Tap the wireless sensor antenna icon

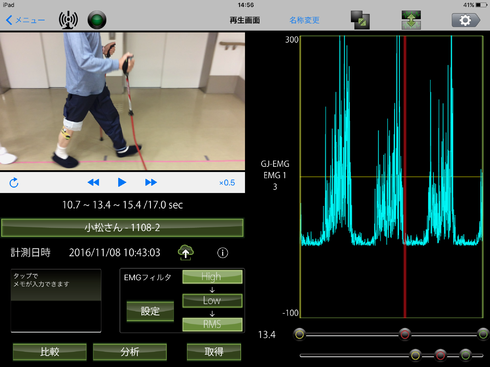point(68,20)
